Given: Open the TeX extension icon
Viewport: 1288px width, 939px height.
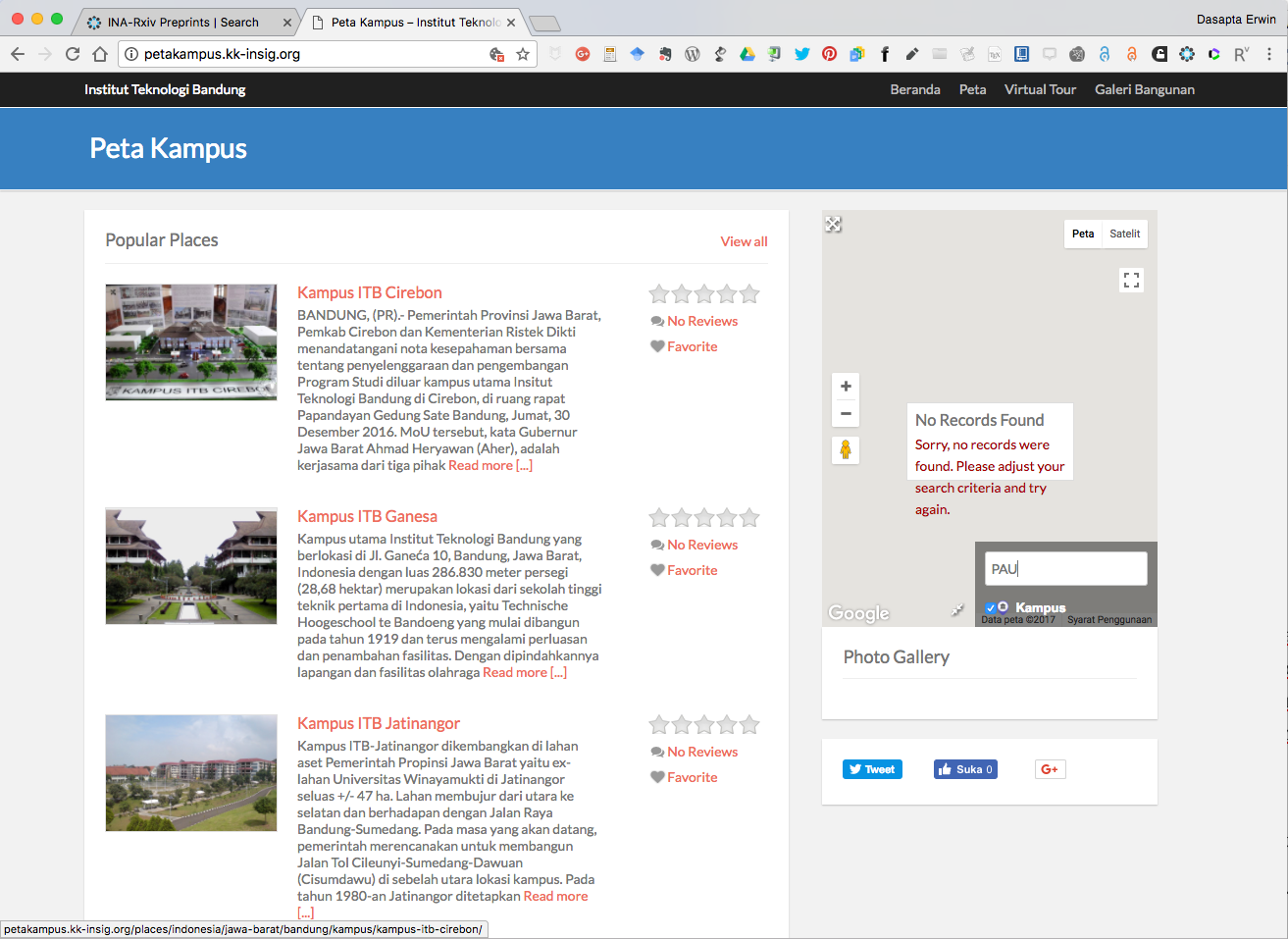Looking at the screenshot, I should tap(995, 54).
